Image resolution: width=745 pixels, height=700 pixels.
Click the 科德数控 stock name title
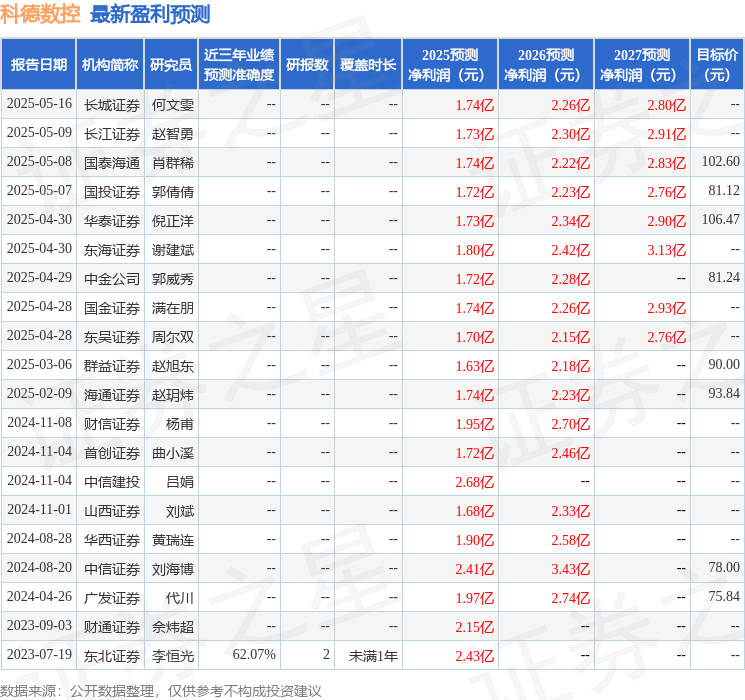coord(41,14)
